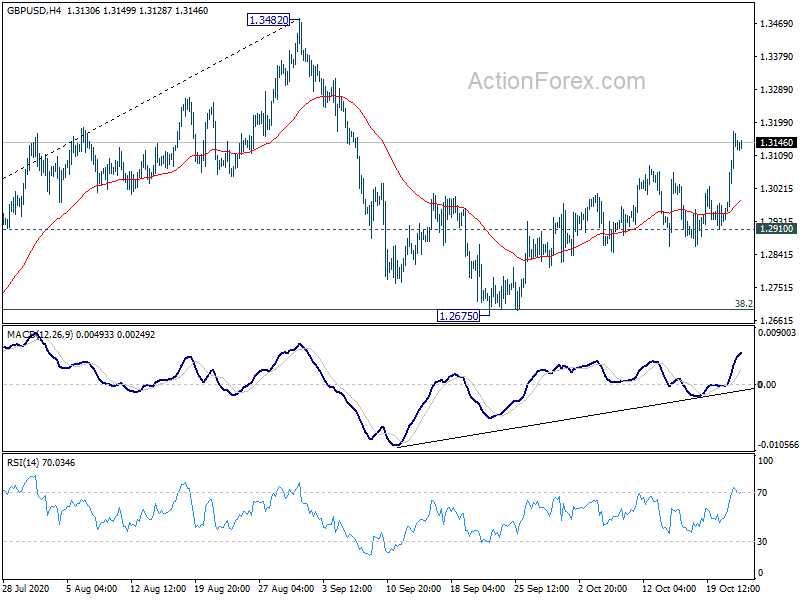800x600 pixels.
Task: Click the 1.33790 price axis value
Action: [x=777, y=57]
